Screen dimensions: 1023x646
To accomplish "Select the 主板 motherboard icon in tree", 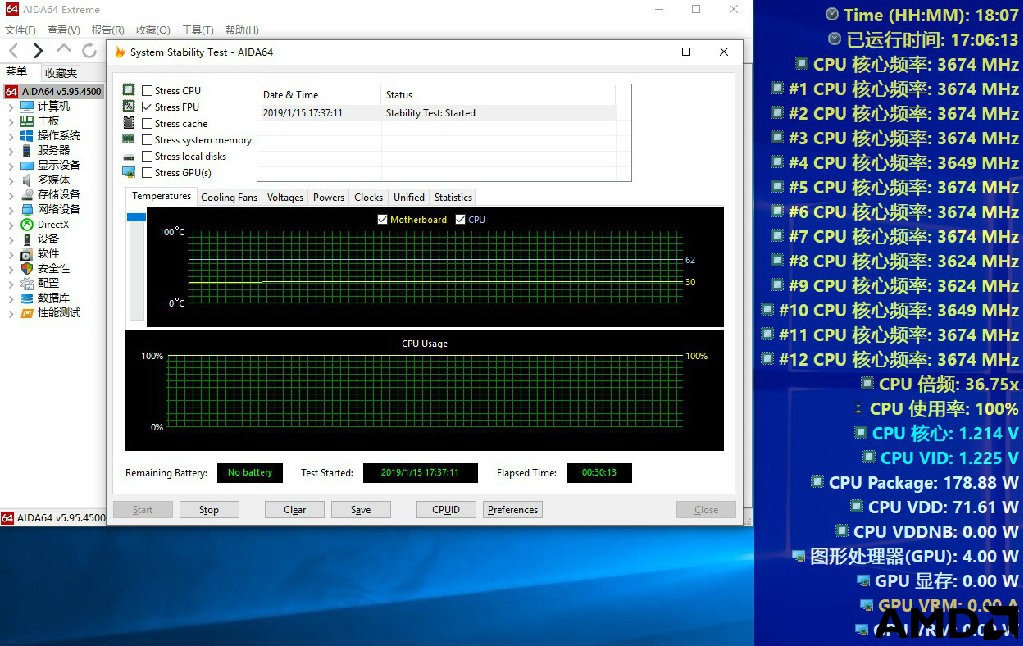I will (27, 121).
